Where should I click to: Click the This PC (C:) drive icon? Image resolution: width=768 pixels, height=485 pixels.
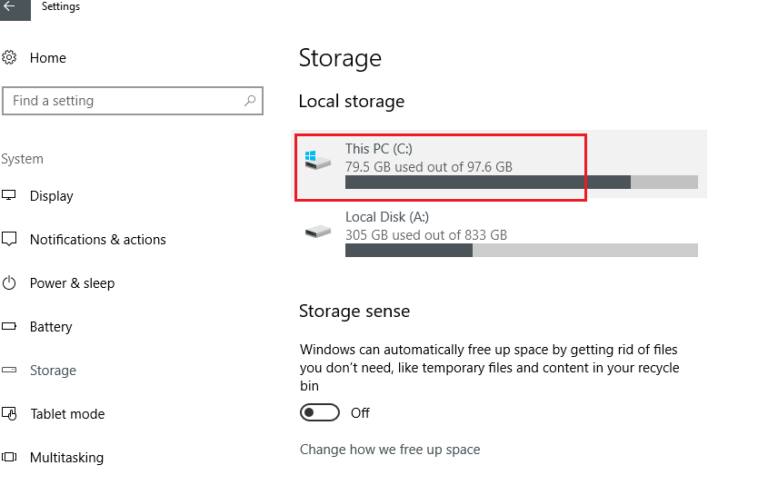[318, 160]
